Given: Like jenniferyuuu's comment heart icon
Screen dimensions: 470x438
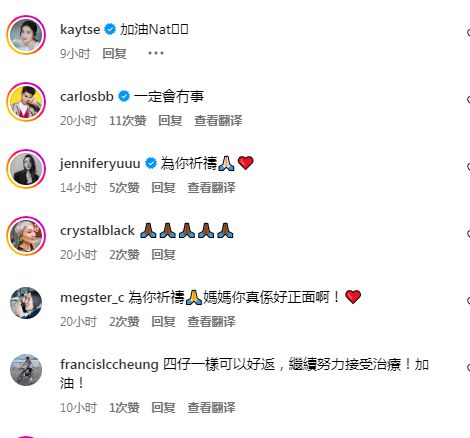Looking at the screenshot, I should tap(468, 166).
